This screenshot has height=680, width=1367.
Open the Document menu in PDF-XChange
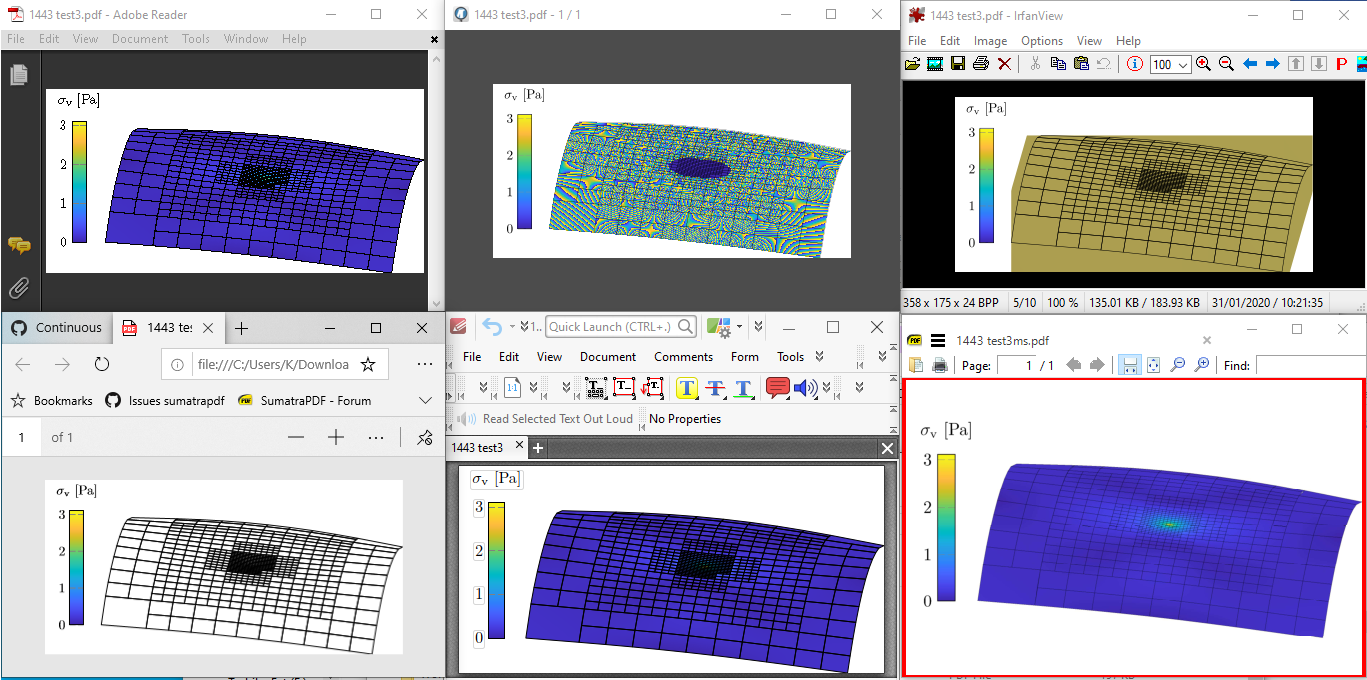tap(608, 356)
